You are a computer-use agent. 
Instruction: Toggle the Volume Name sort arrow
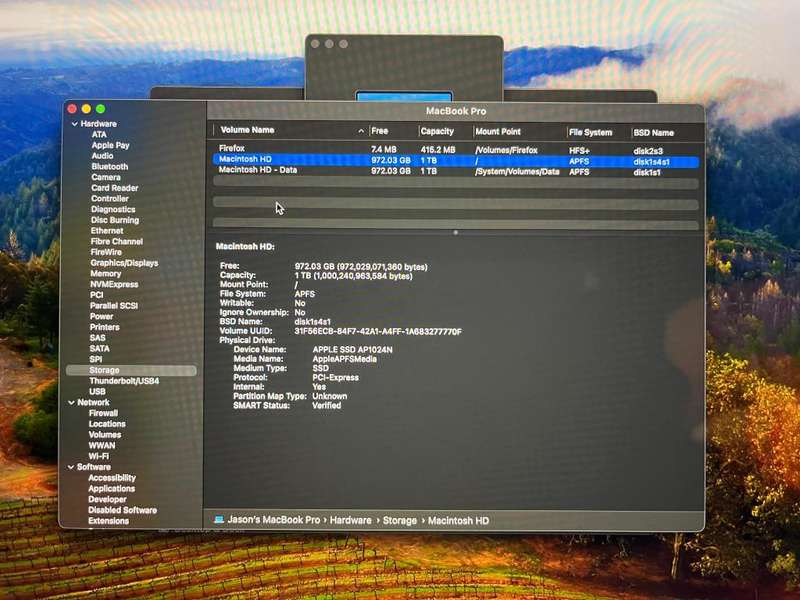tap(361, 131)
